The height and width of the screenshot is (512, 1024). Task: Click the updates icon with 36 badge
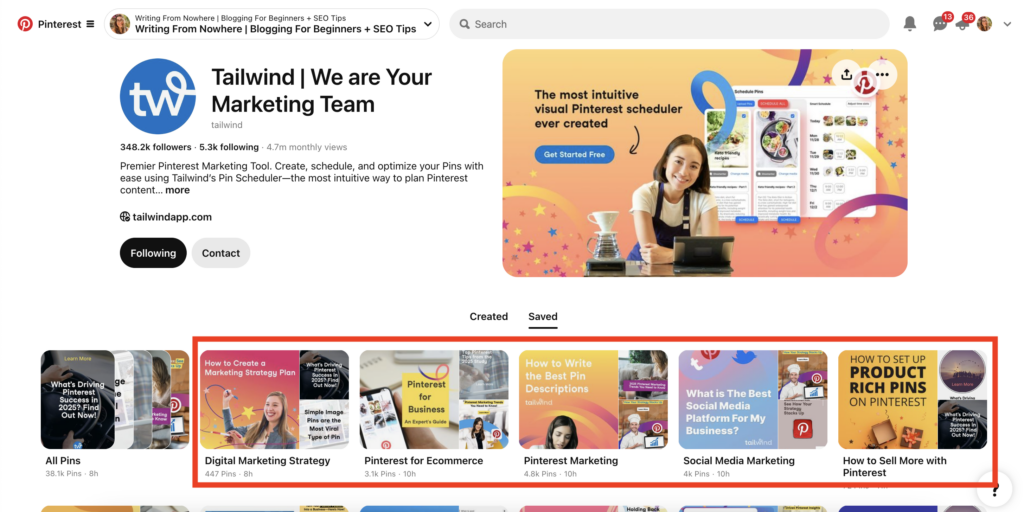click(962, 24)
